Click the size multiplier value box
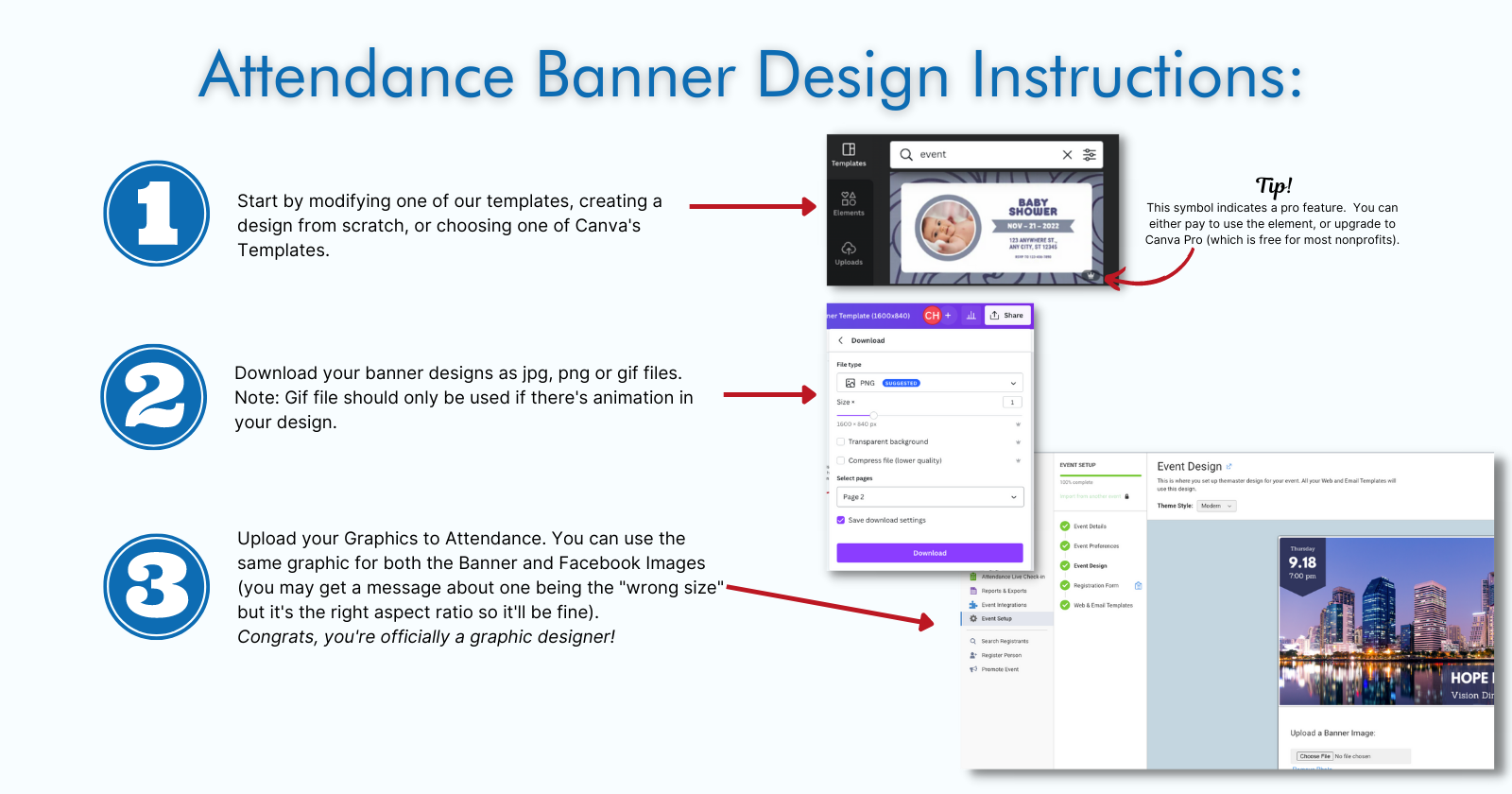 [x=1012, y=403]
